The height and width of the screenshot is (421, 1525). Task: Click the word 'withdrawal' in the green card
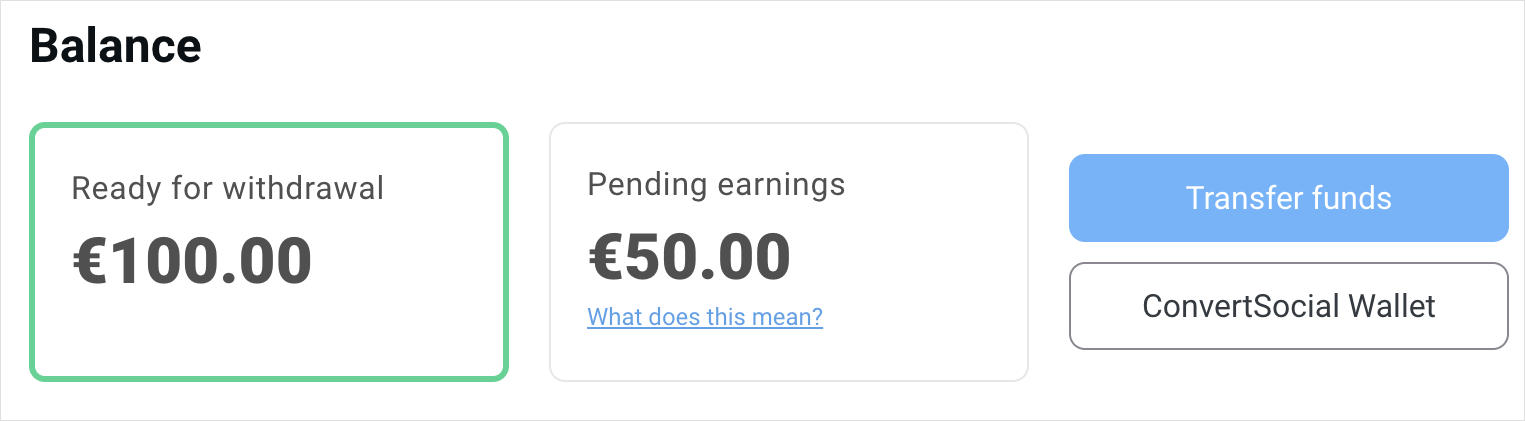point(303,188)
